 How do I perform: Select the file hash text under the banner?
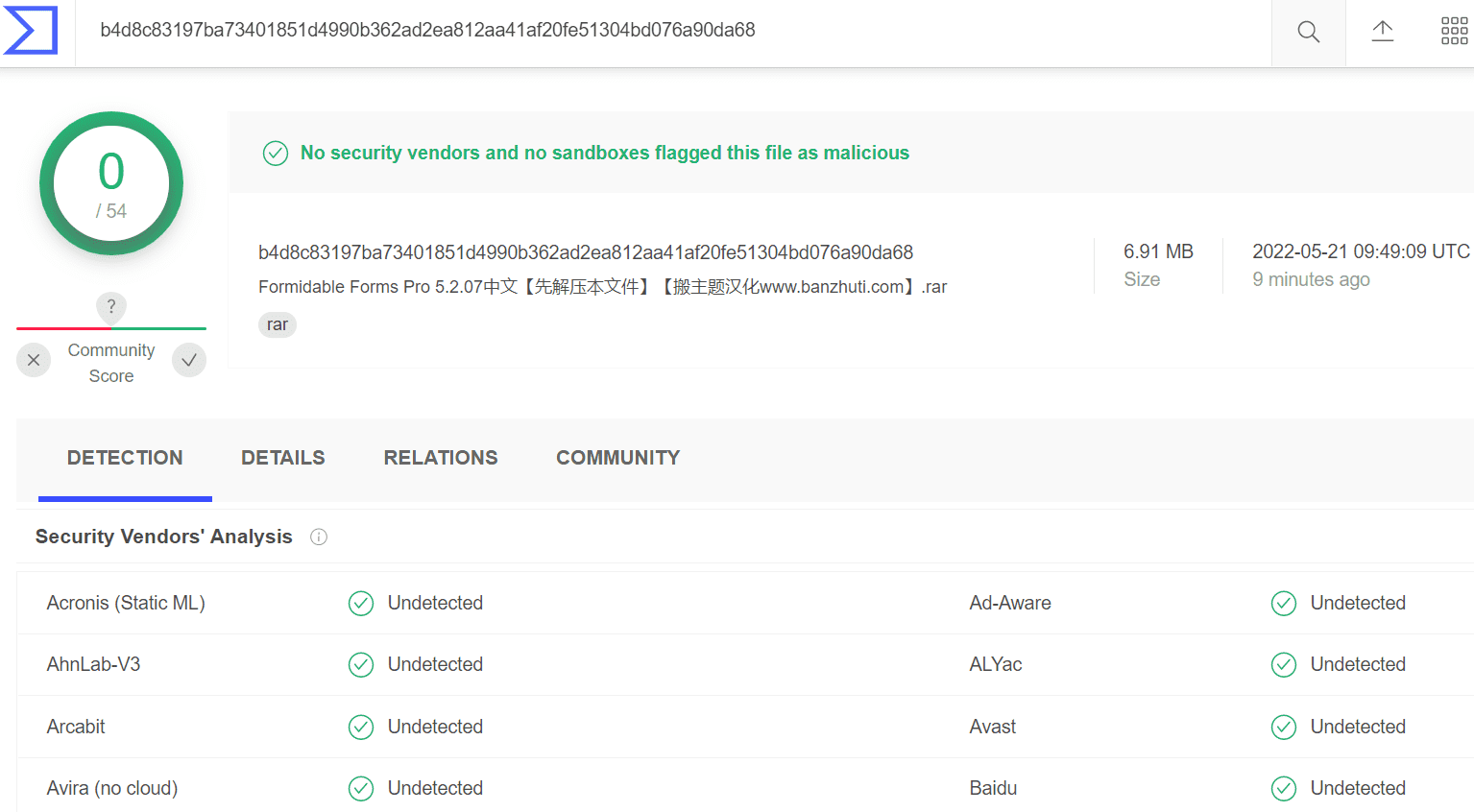[586, 252]
